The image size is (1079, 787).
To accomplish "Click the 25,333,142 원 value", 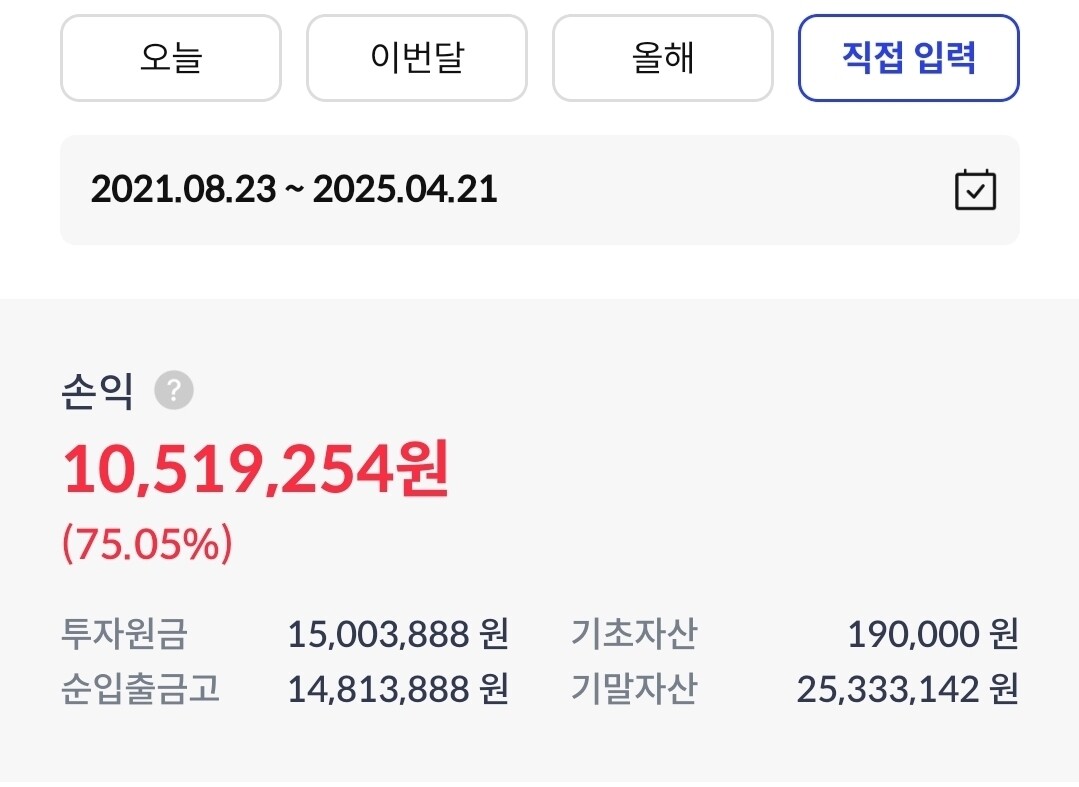I will (x=907, y=689).
